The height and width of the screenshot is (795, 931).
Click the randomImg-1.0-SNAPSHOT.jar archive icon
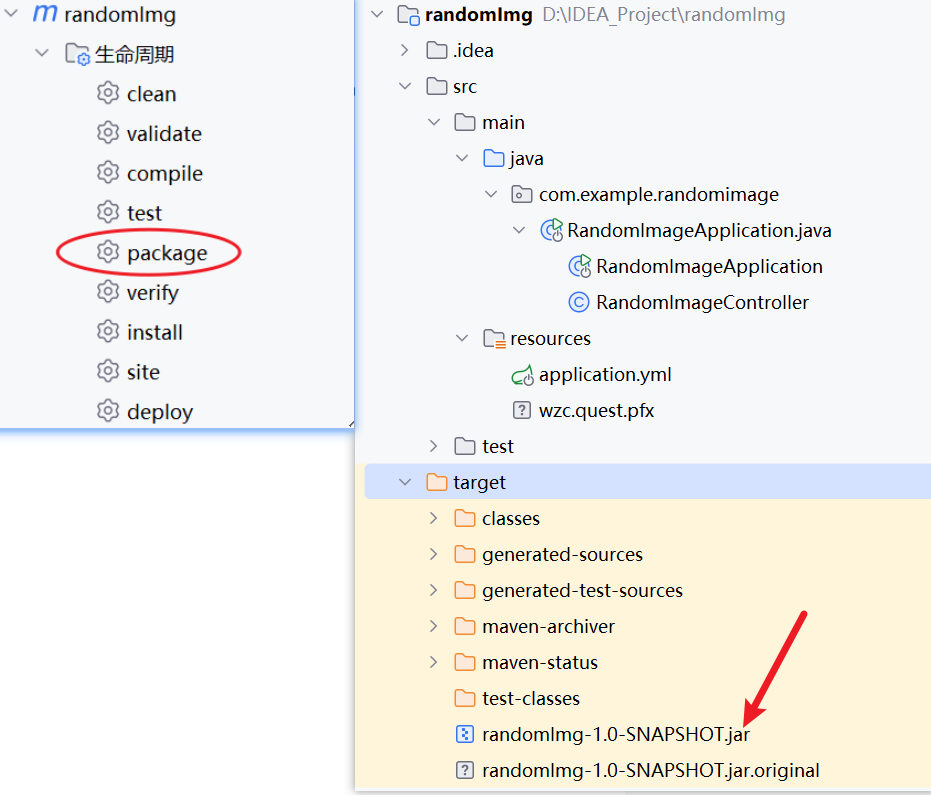point(464,734)
